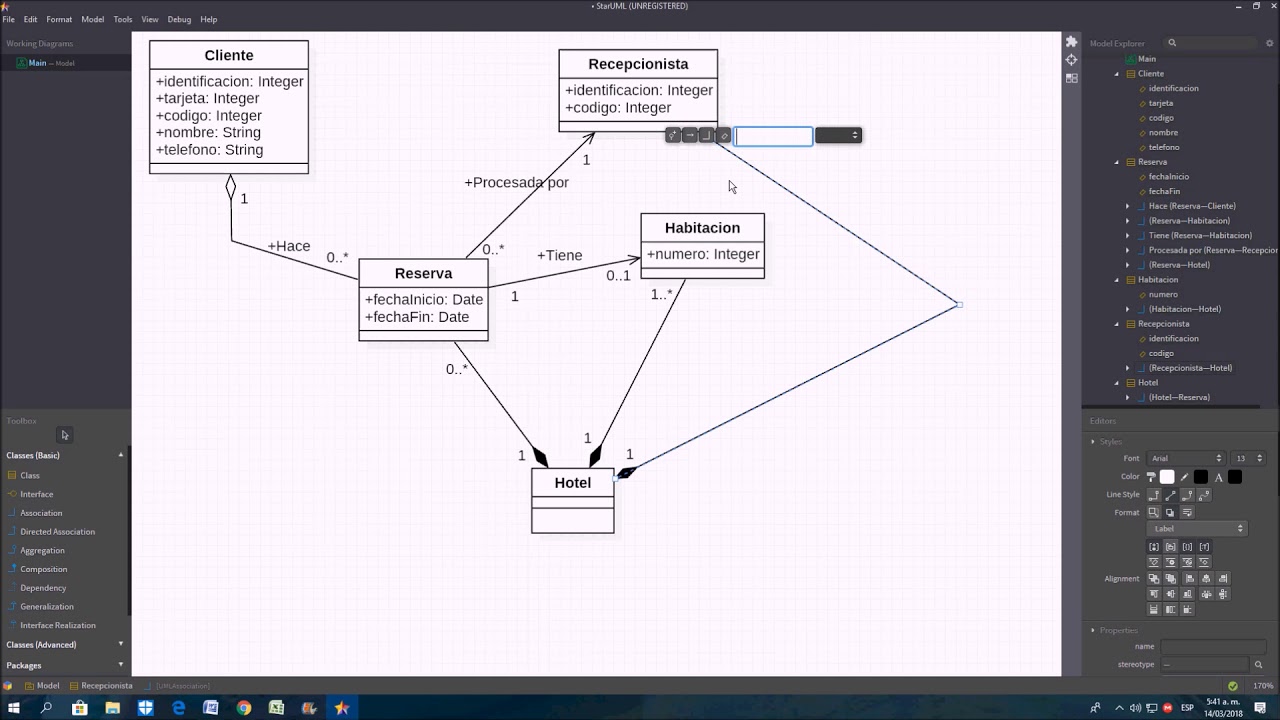
Task: Pick the Generalization tool
Action: click(x=46, y=606)
